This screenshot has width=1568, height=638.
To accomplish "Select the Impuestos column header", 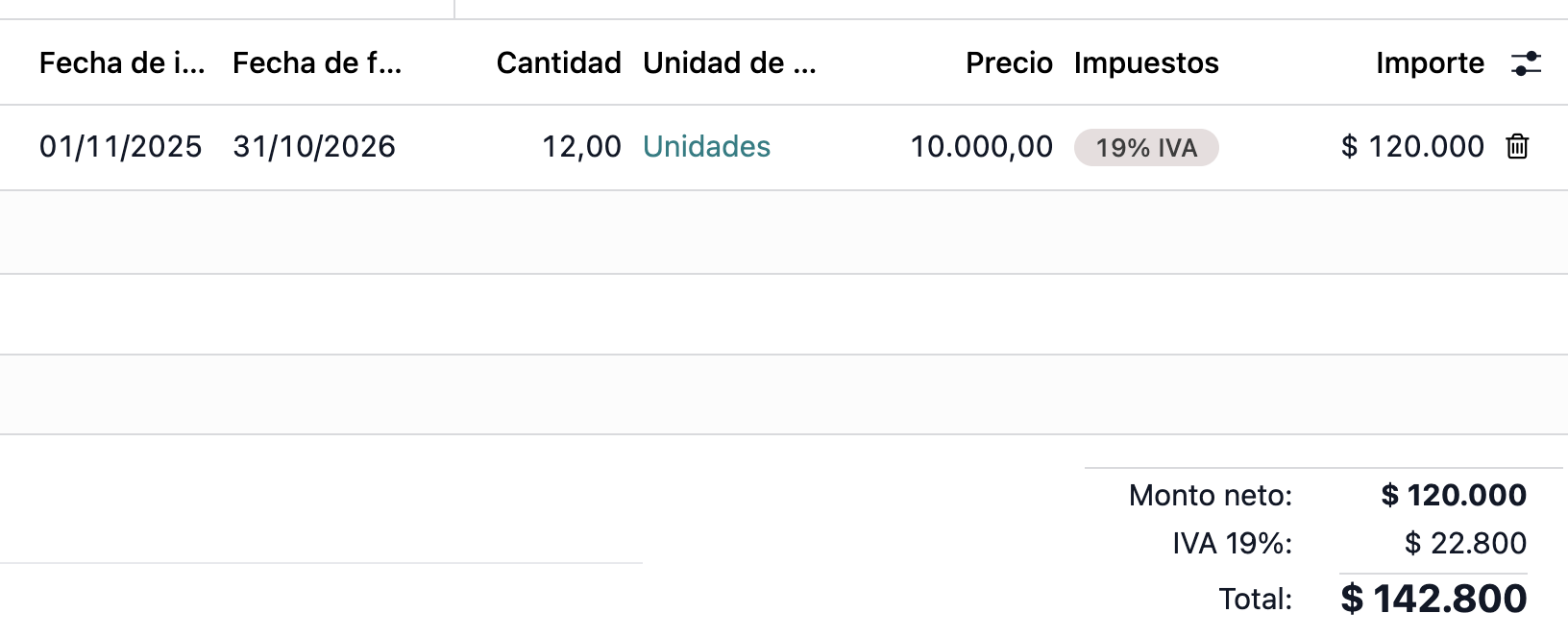I will pyautogui.click(x=1146, y=62).
